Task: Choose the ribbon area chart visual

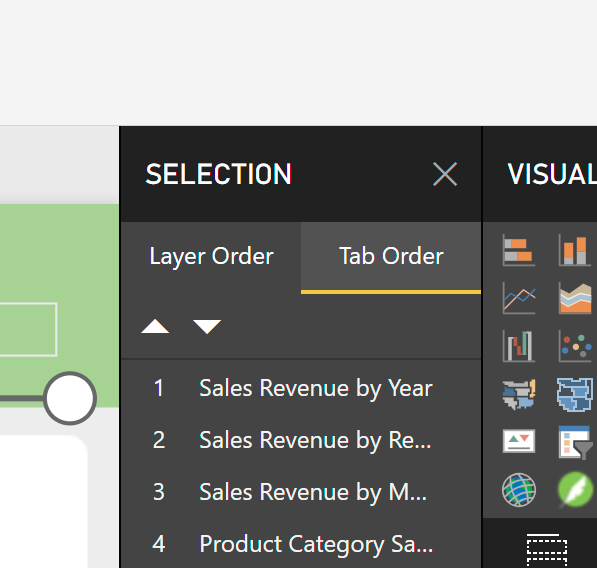Action: pyautogui.click(x=575, y=298)
